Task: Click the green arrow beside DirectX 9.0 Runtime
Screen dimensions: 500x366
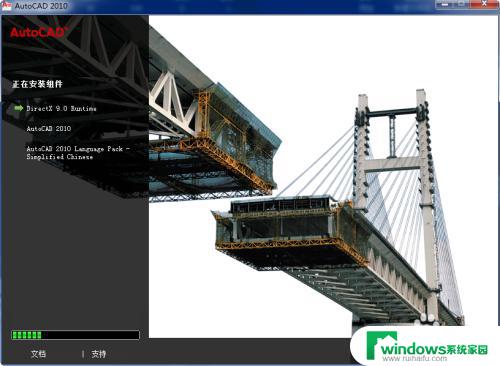Action: [x=19, y=108]
